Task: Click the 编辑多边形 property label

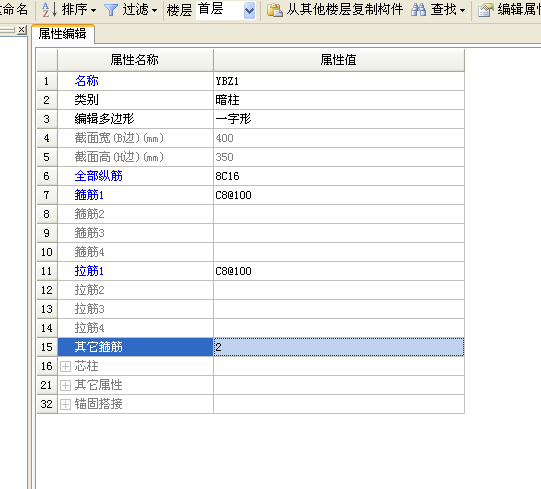Action: (104, 119)
